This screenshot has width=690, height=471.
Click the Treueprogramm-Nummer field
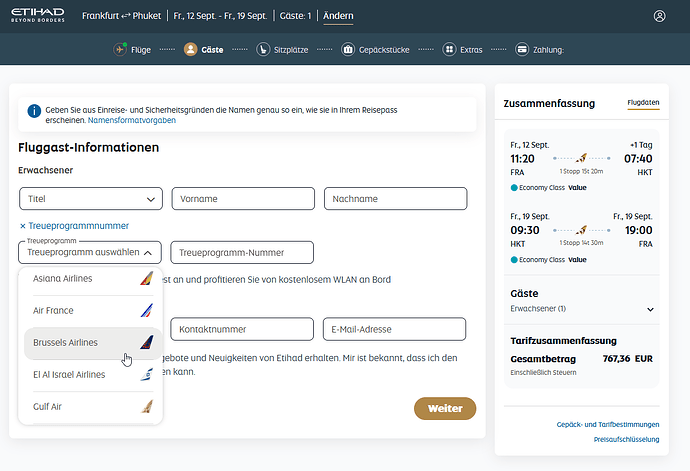242,252
